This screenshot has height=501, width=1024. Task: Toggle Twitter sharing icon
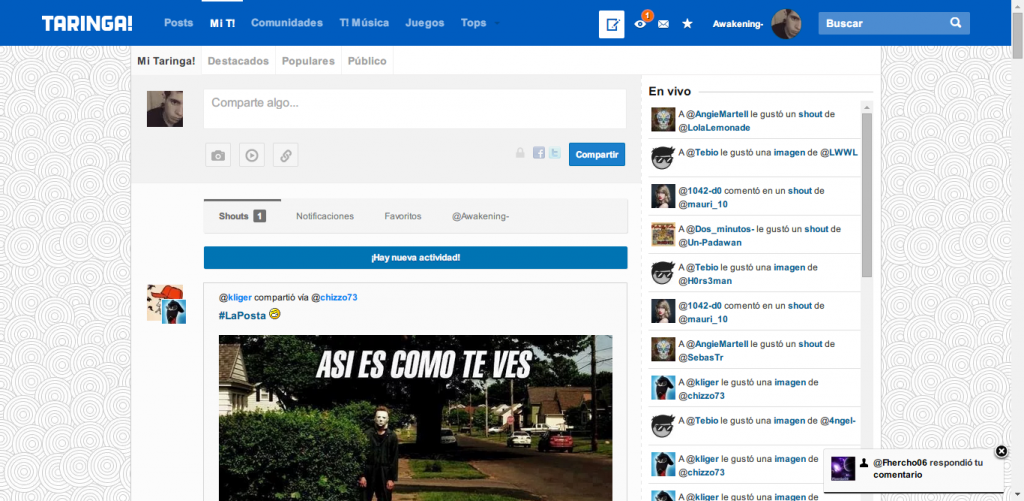[x=554, y=153]
